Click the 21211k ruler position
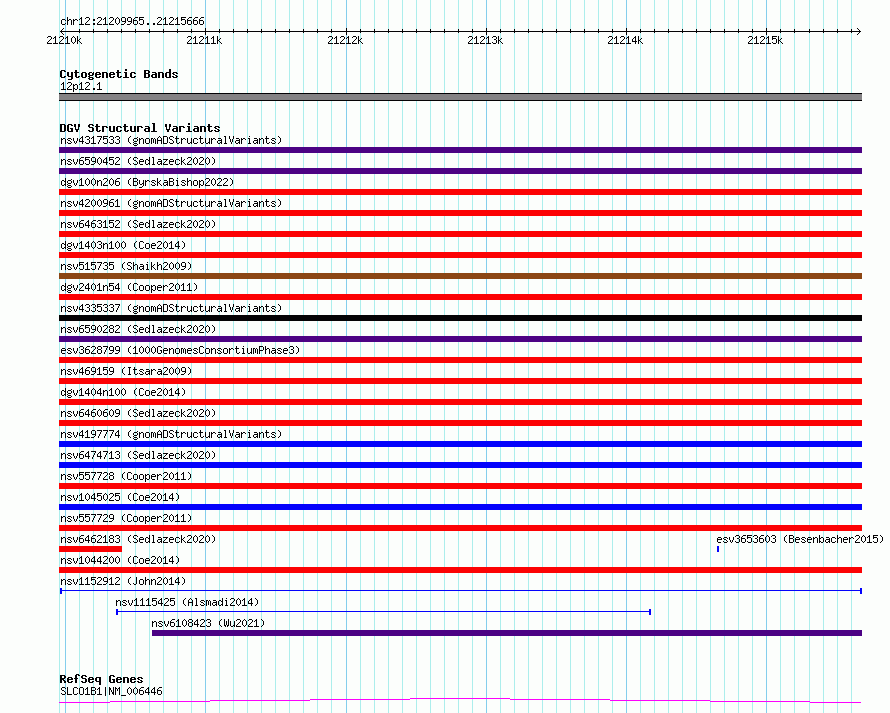The height and width of the screenshot is (713, 890). point(204,40)
